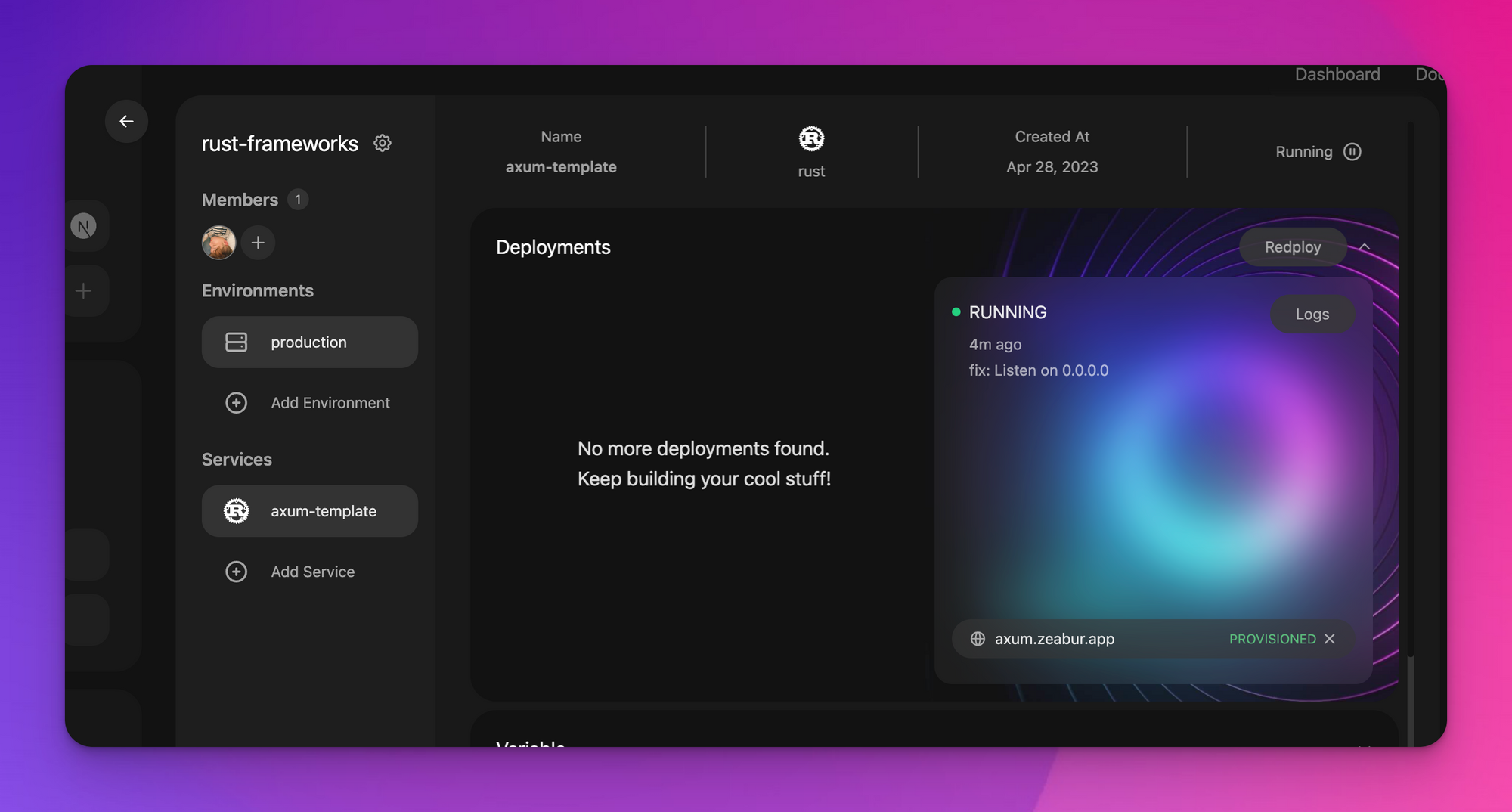1512x812 pixels.
Task: Click the production server icon
Action: coord(236,342)
